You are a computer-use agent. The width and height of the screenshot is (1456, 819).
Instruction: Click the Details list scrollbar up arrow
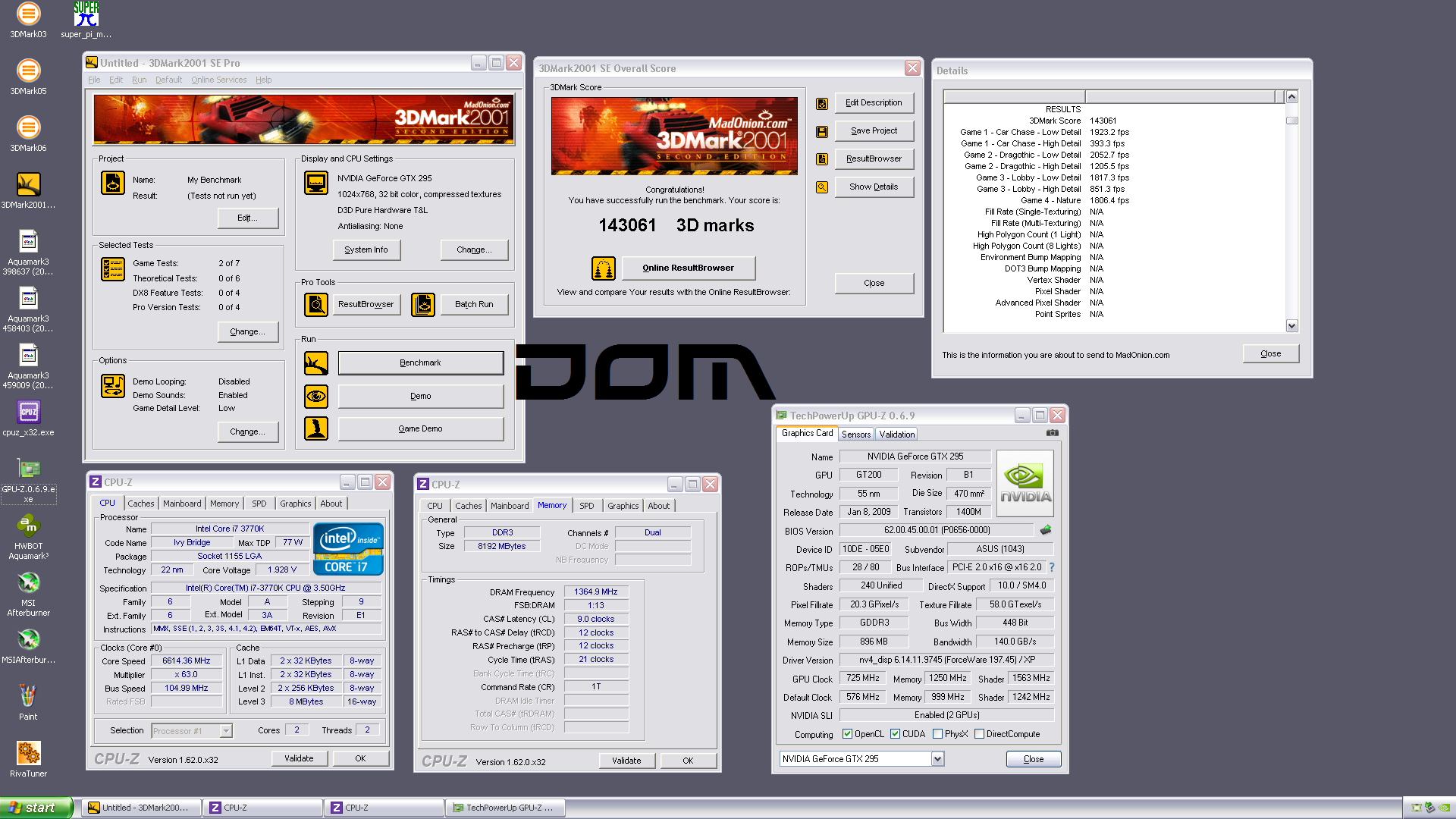(x=1291, y=97)
